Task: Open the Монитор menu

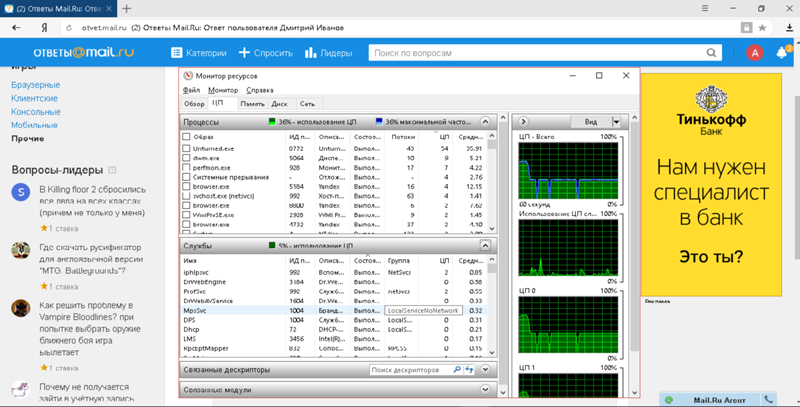Action: tap(223, 90)
